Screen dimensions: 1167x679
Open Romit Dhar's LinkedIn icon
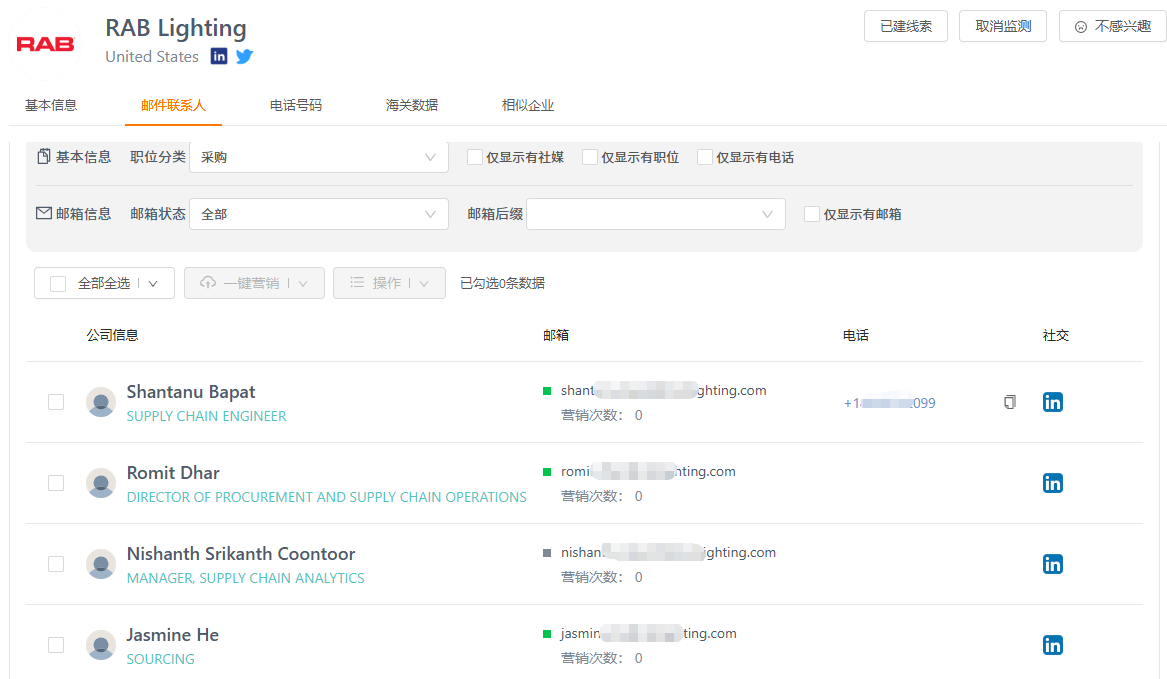point(1052,483)
